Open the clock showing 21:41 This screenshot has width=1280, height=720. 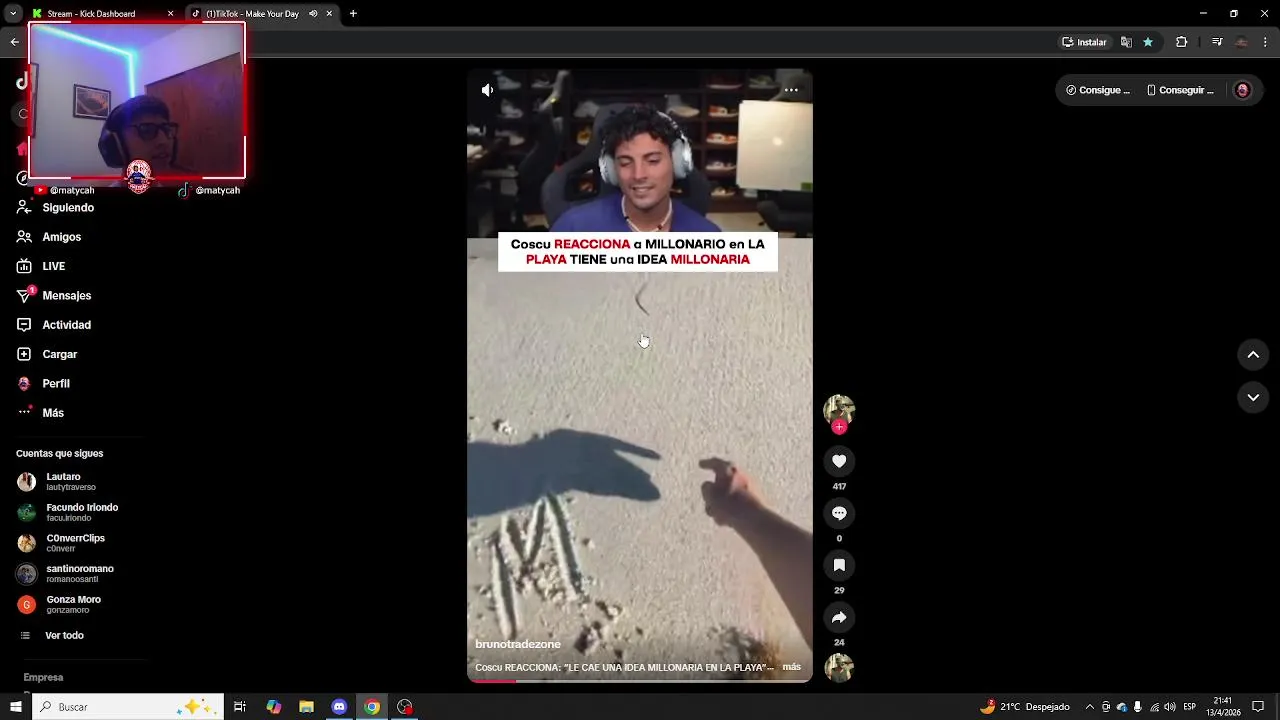tap(1222, 707)
